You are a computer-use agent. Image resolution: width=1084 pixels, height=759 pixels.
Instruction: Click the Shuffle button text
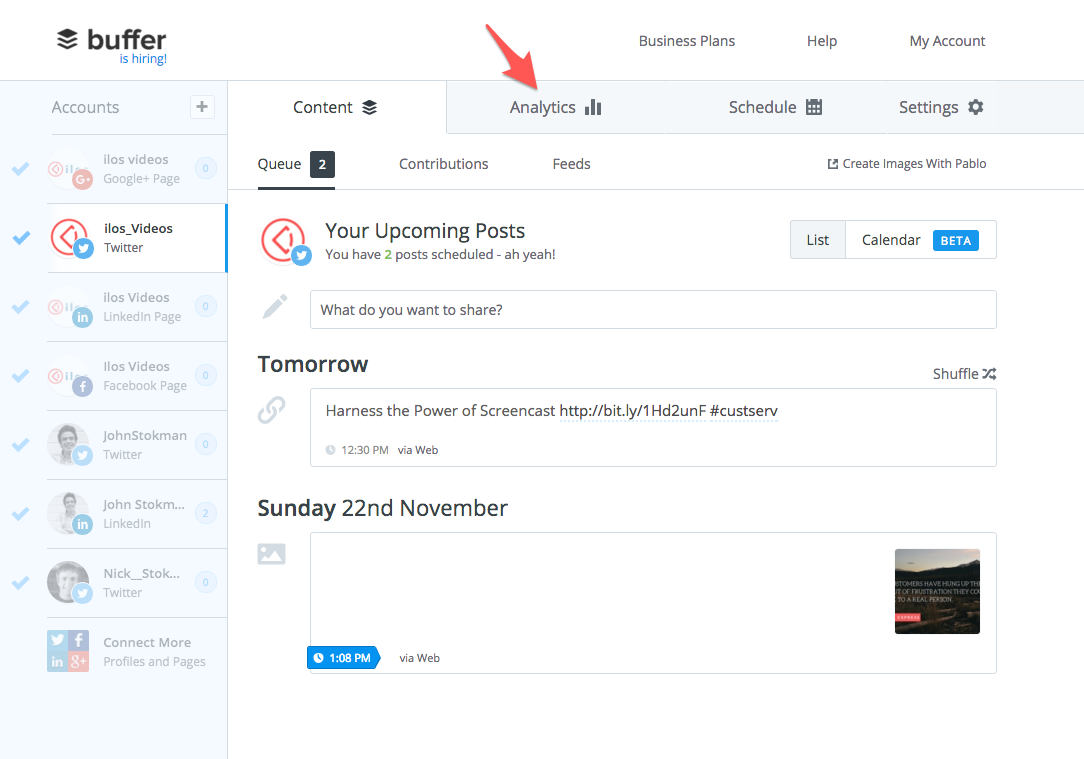[955, 374]
